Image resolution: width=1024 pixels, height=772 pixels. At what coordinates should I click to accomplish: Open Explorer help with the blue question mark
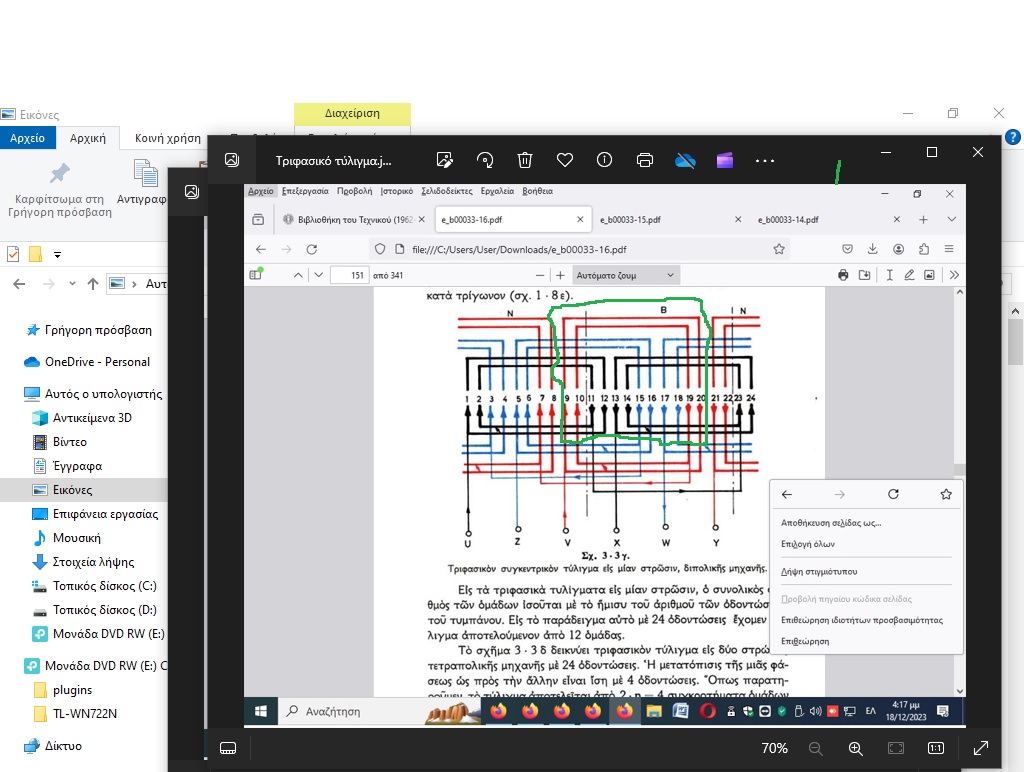coord(1013,137)
